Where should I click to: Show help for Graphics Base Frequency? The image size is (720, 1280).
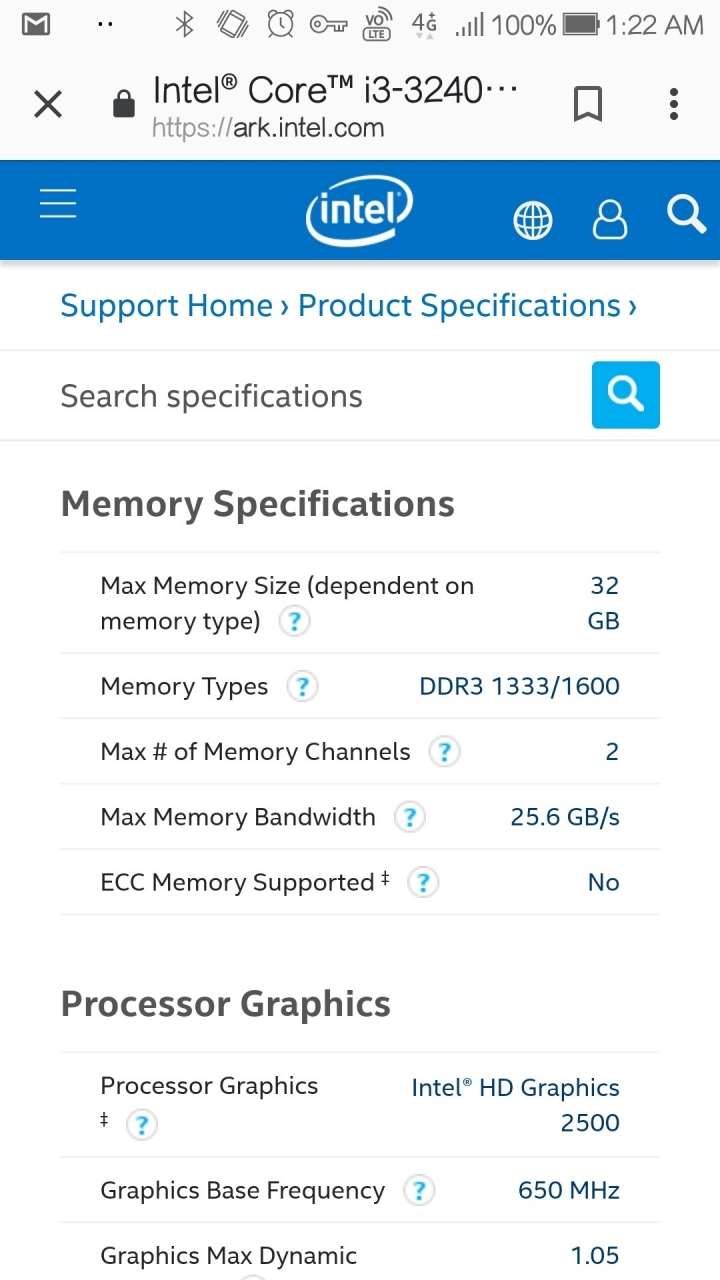(x=418, y=1191)
